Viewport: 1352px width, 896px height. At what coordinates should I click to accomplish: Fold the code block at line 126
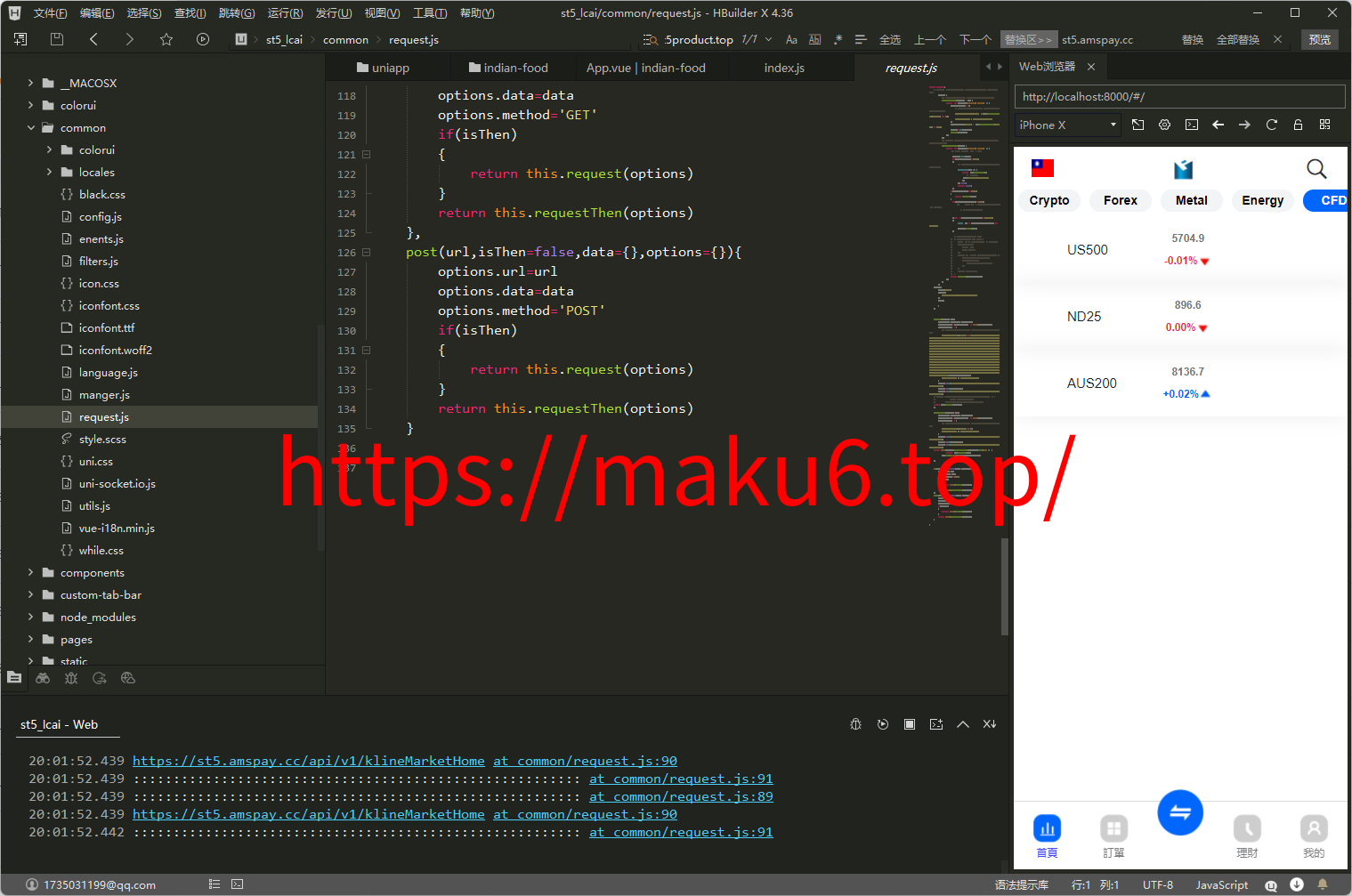(x=366, y=252)
